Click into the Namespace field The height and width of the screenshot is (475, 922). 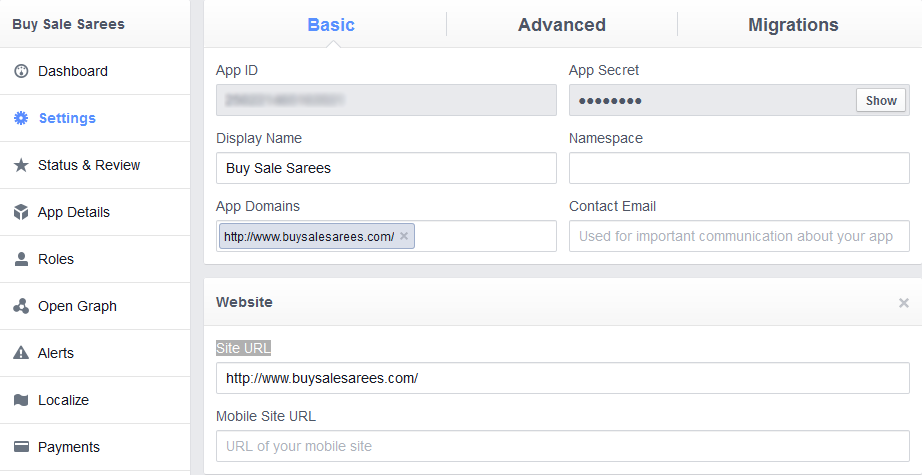739,168
